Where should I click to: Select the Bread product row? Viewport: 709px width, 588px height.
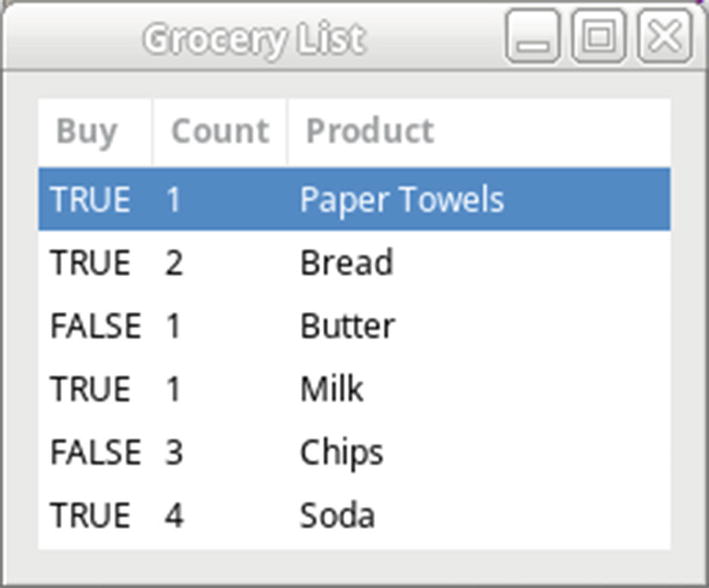pyautogui.click(x=346, y=263)
